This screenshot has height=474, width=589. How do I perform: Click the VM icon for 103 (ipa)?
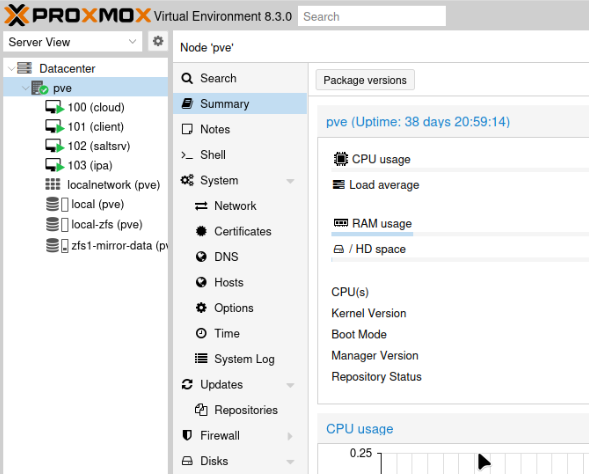tap(55, 165)
